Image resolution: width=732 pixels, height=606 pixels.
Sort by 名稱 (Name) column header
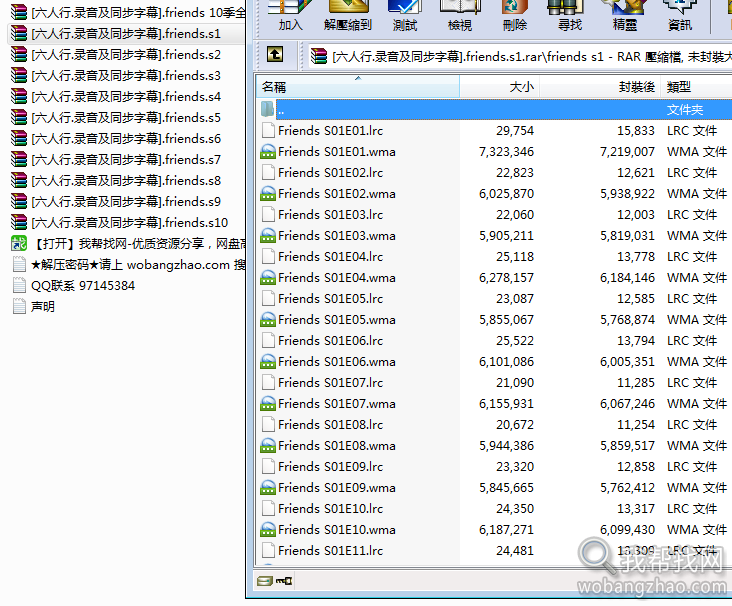click(358, 87)
